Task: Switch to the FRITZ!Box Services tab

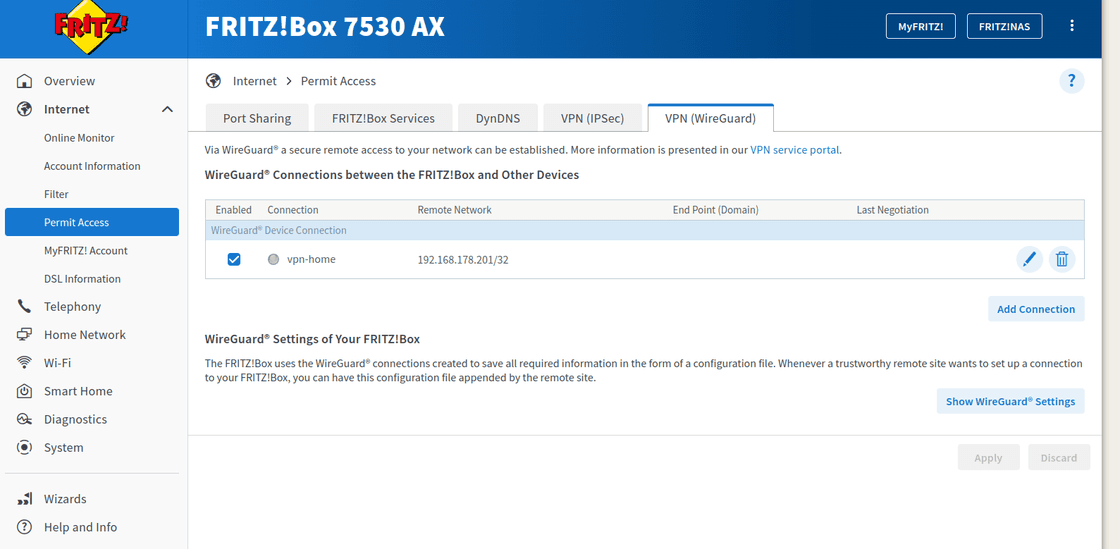Action: 384,119
